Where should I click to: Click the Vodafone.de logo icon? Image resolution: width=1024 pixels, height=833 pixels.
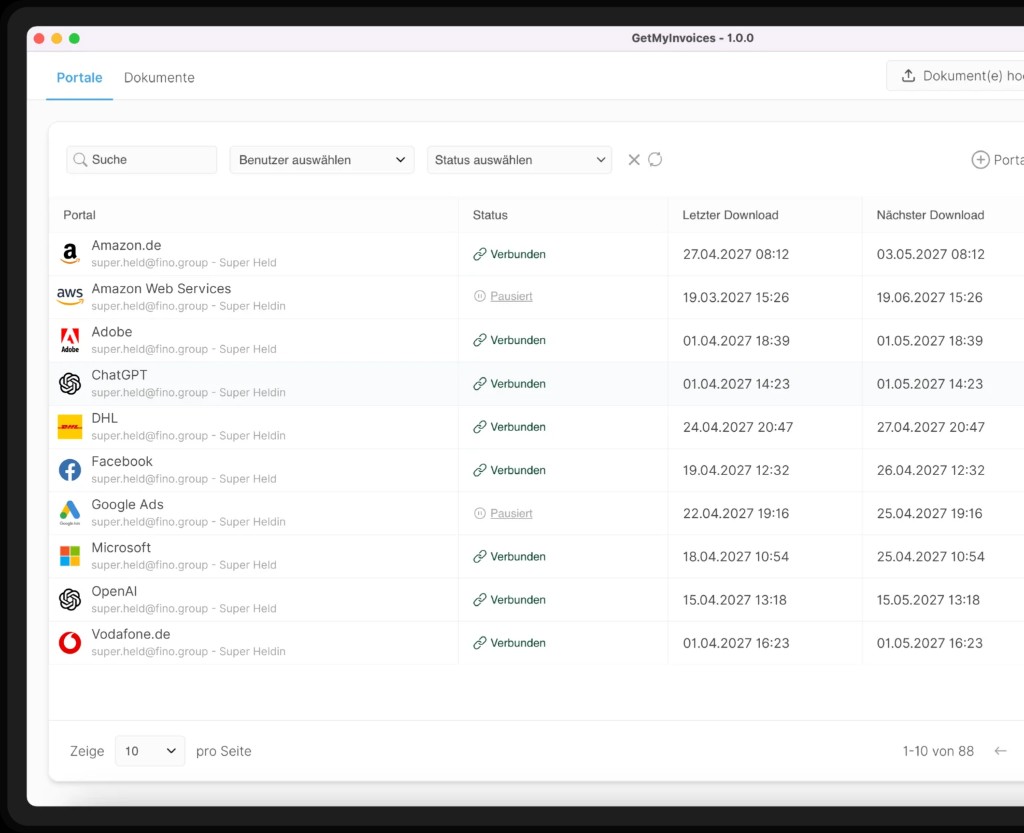point(70,642)
